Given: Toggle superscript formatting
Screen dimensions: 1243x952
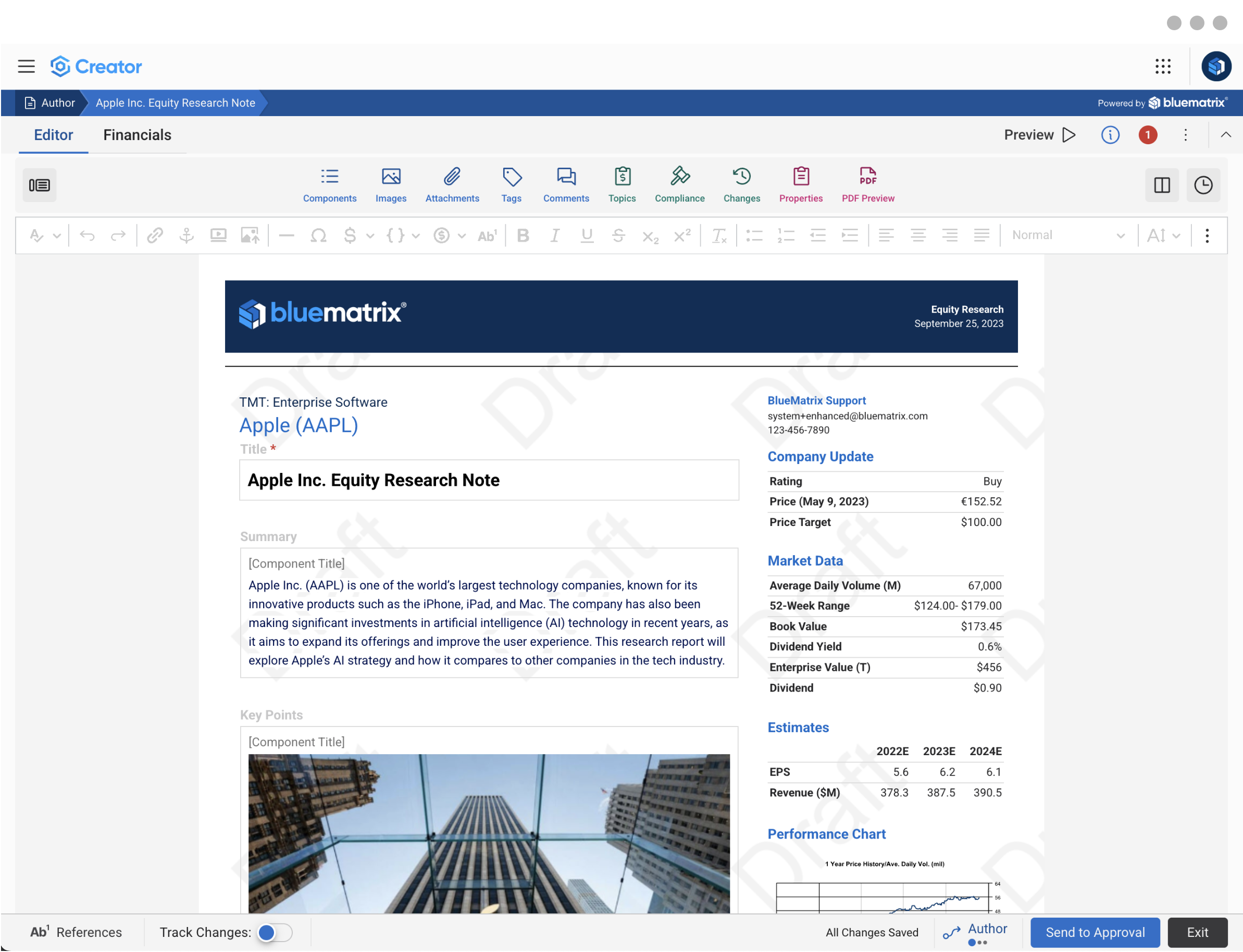Looking at the screenshot, I should click(682, 235).
